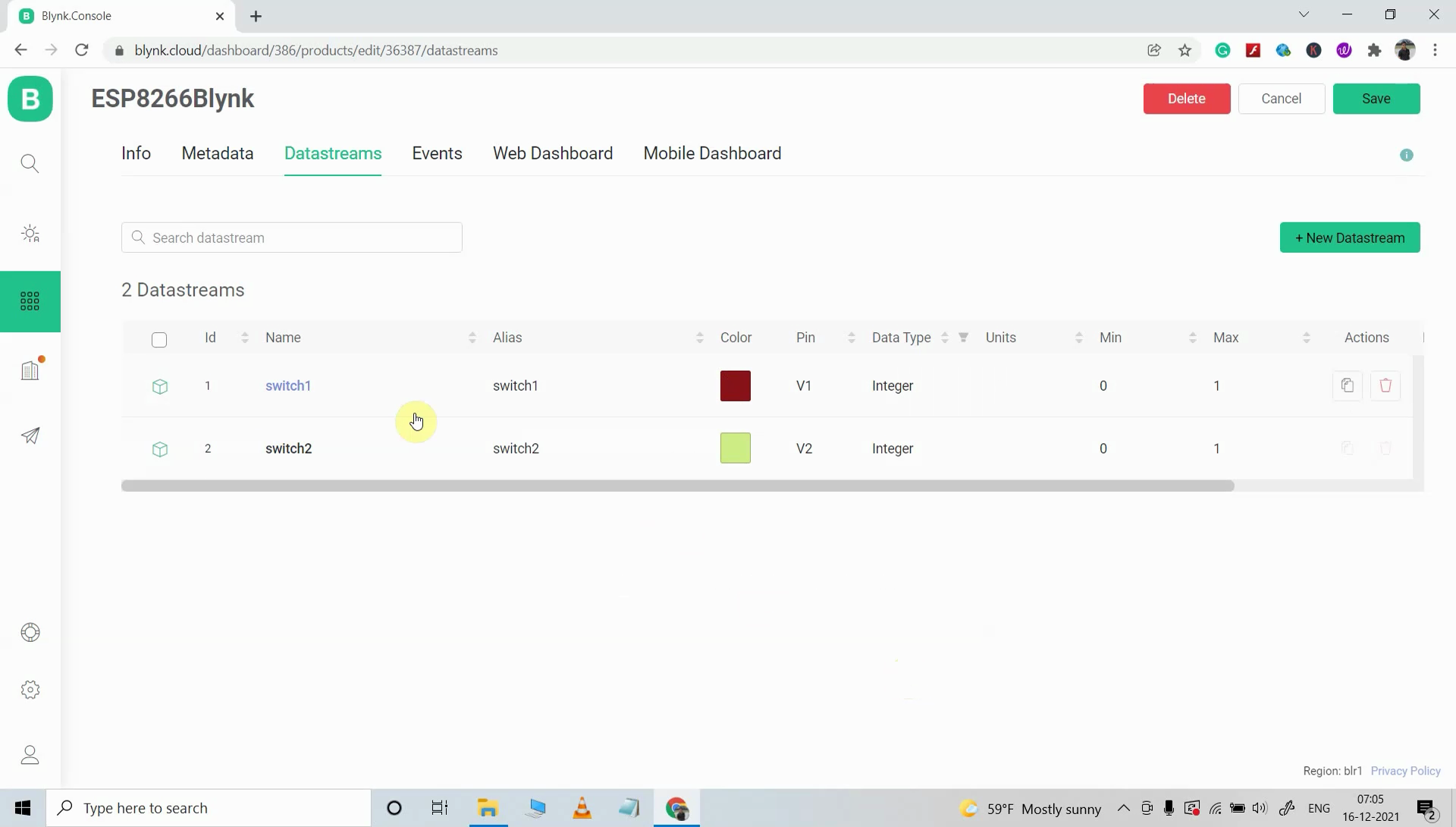
Task: Toggle the select-all datastreams checkbox
Action: click(x=159, y=339)
